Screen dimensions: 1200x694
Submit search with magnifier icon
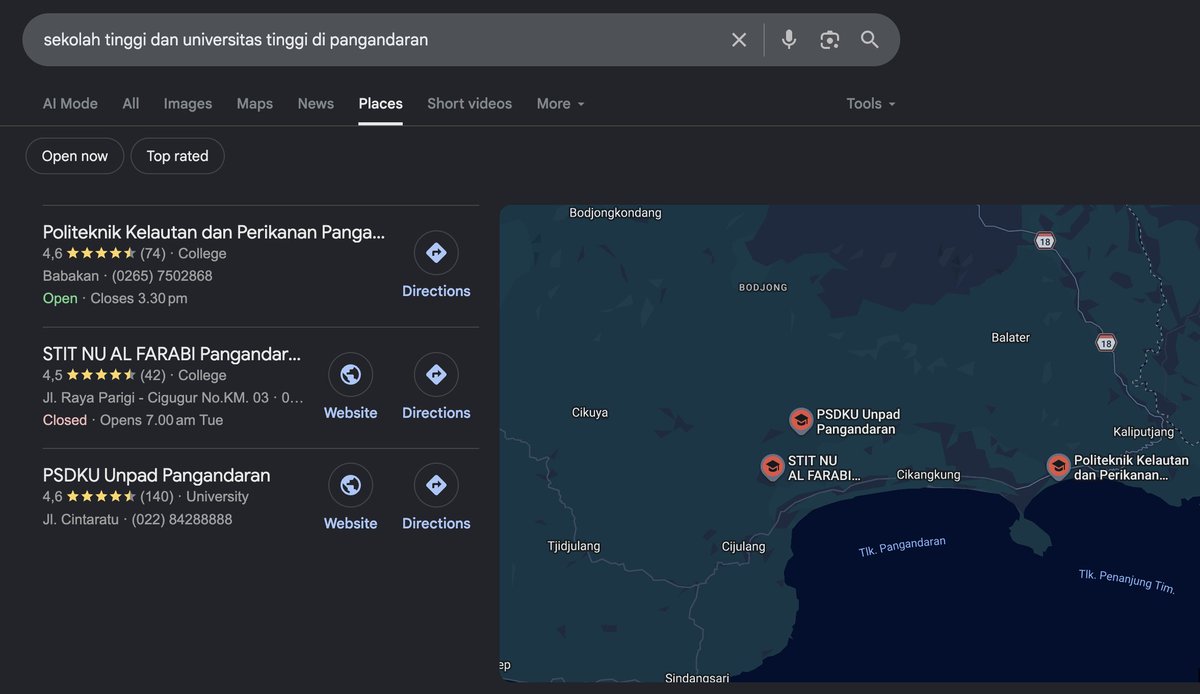870,40
